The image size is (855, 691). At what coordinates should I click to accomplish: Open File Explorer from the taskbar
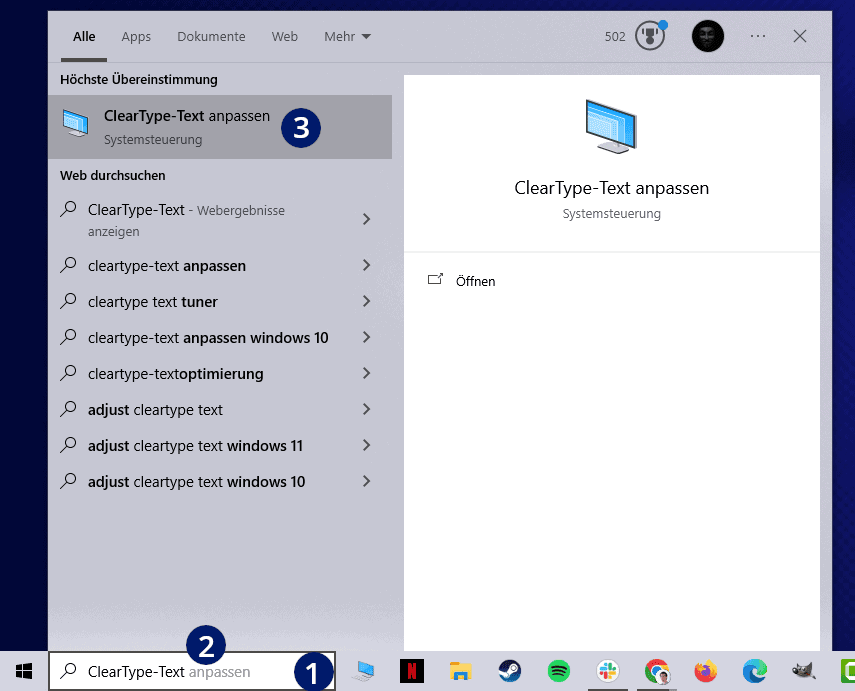(x=461, y=671)
